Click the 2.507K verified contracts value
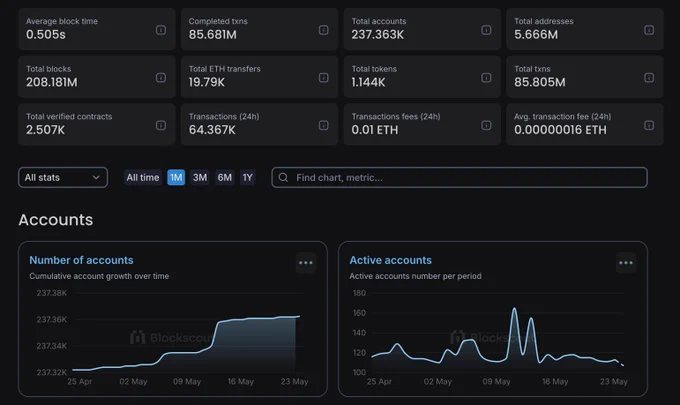This screenshot has height=405, width=680. (45, 130)
